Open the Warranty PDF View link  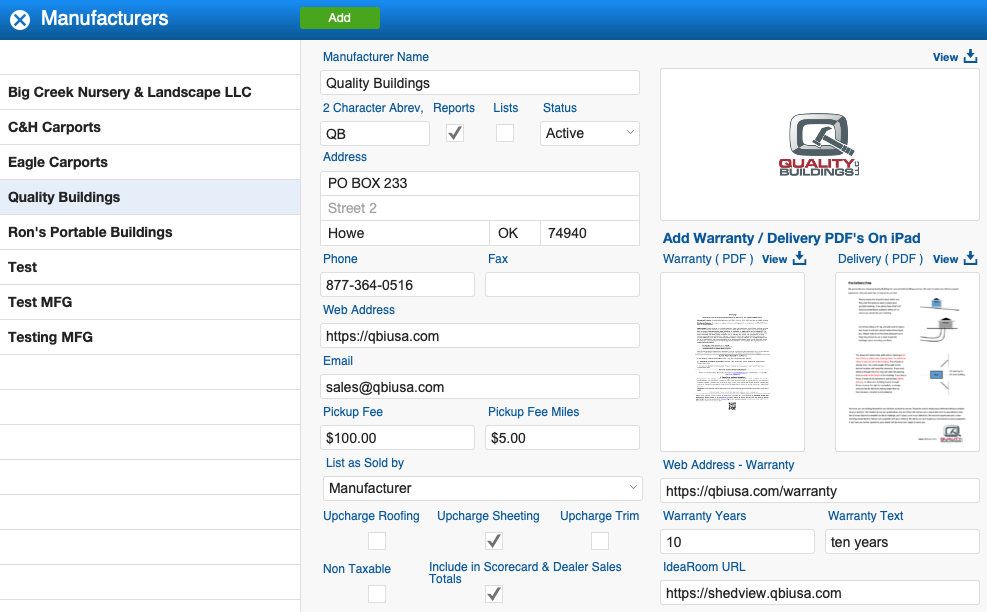point(774,259)
